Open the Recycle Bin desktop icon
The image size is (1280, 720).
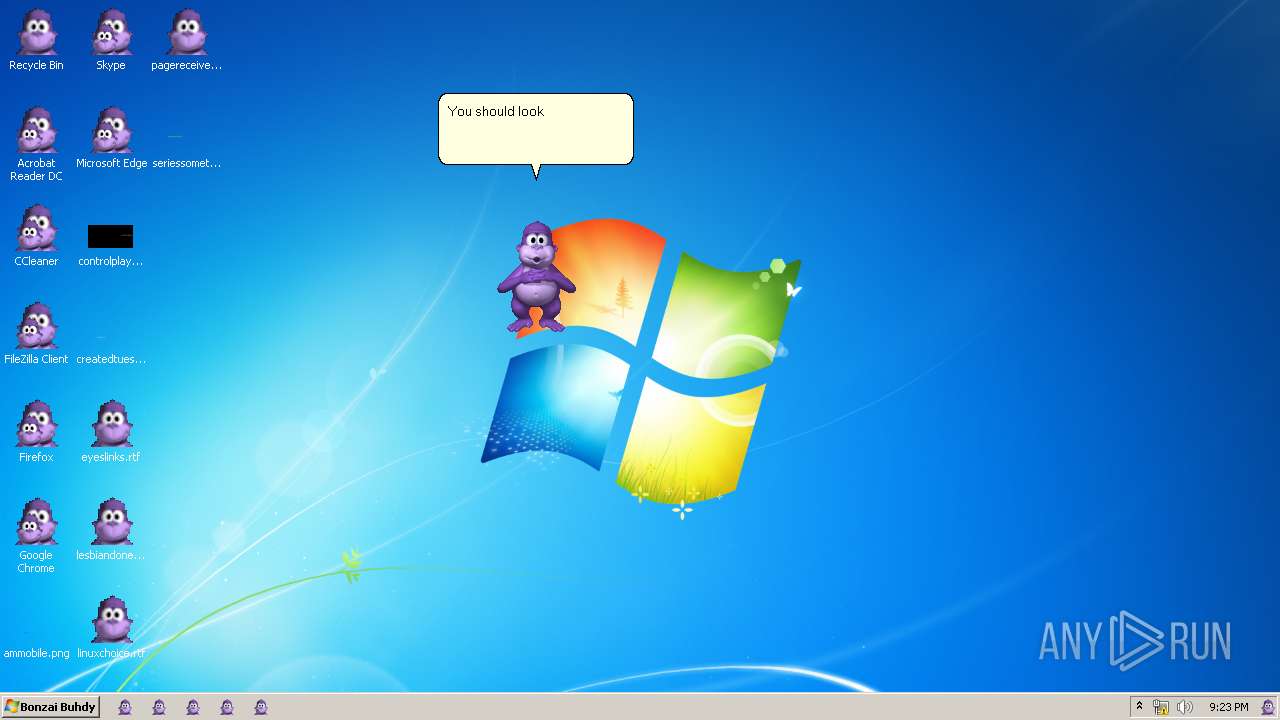pyautogui.click(x=36, y=40)
